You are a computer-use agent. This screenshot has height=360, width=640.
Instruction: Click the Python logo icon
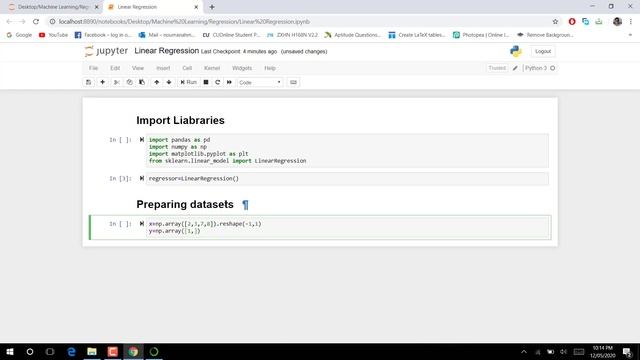[516, 51]
